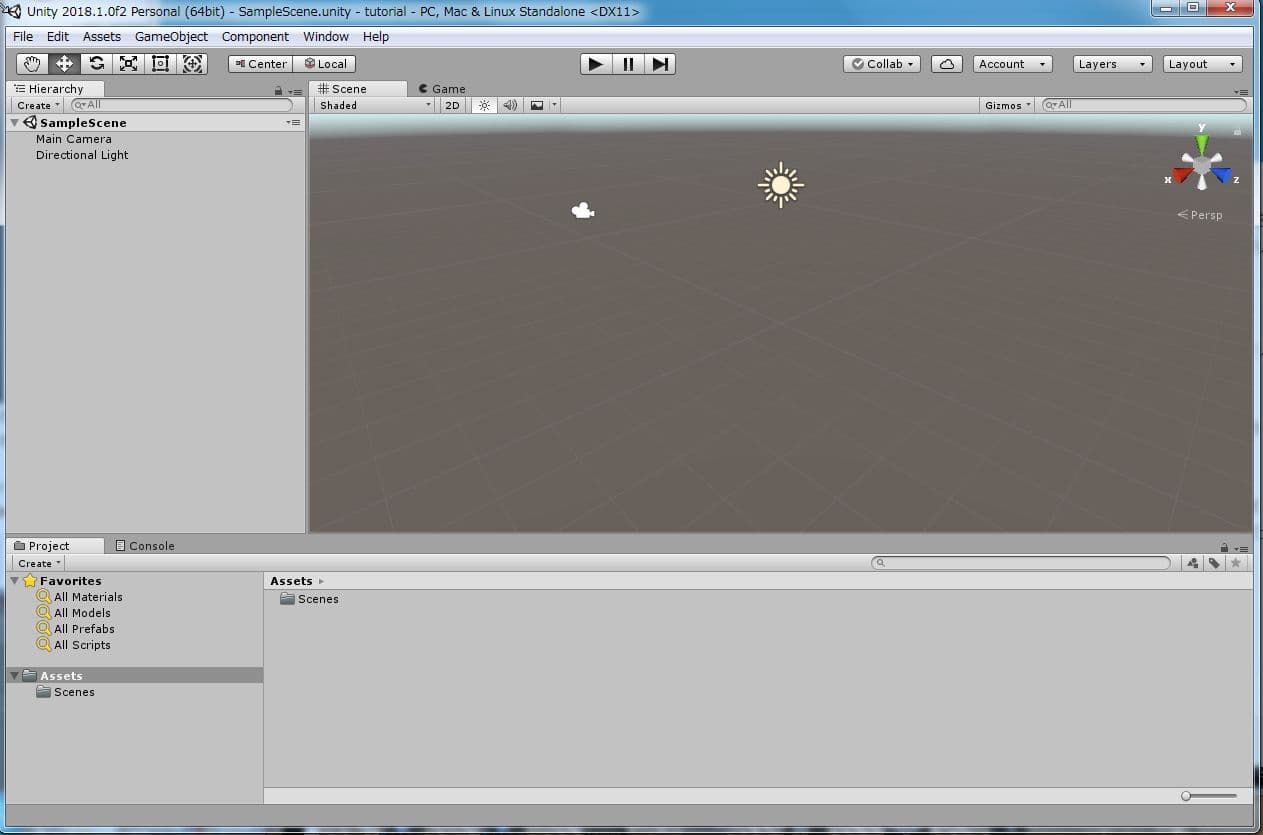Image resolution: width=1263 pixels, height=835 pixels.
Task: Select the combined Transform tool
Action: click(x=193, y=64)
